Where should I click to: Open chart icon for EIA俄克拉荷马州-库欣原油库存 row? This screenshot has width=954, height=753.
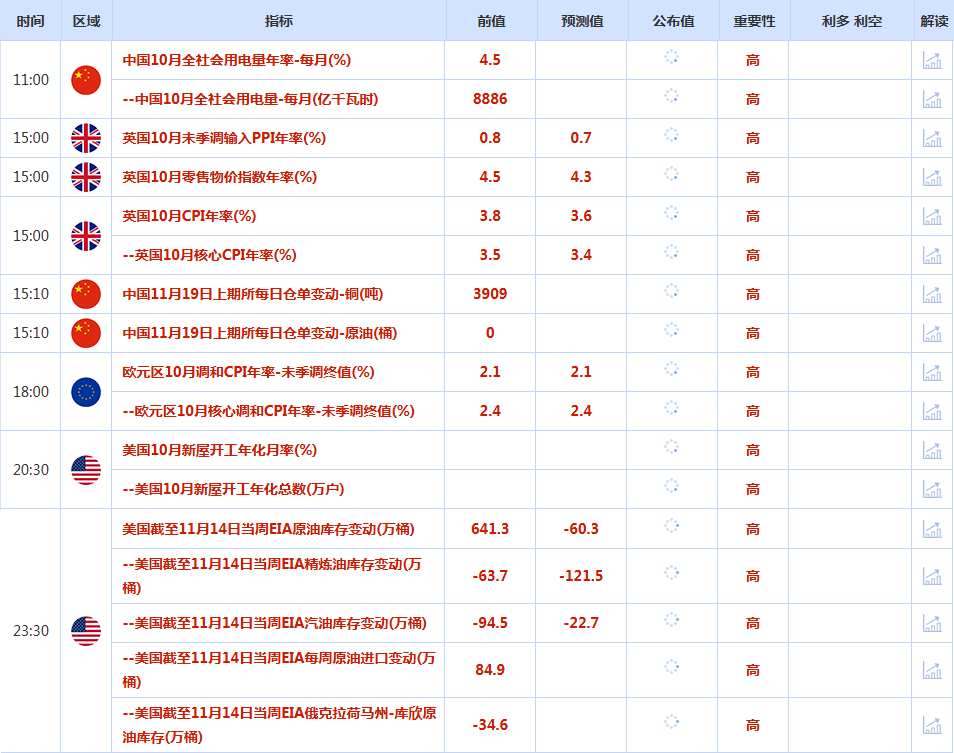(x=932, y=725)
